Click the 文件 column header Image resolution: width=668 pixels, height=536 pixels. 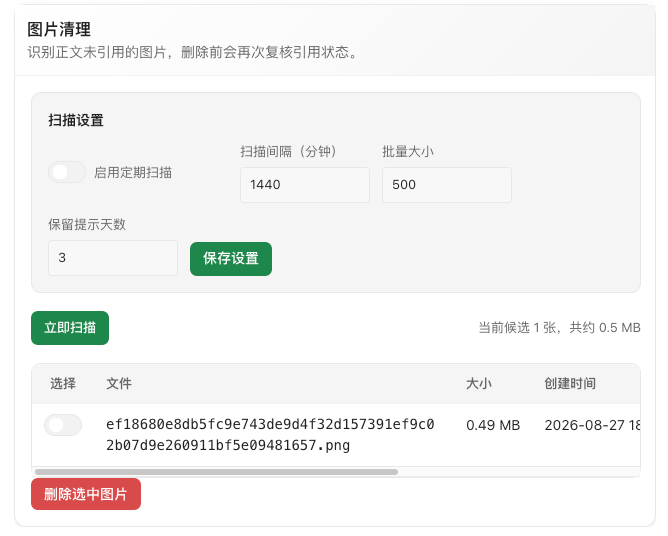click(x=119, y=383)
